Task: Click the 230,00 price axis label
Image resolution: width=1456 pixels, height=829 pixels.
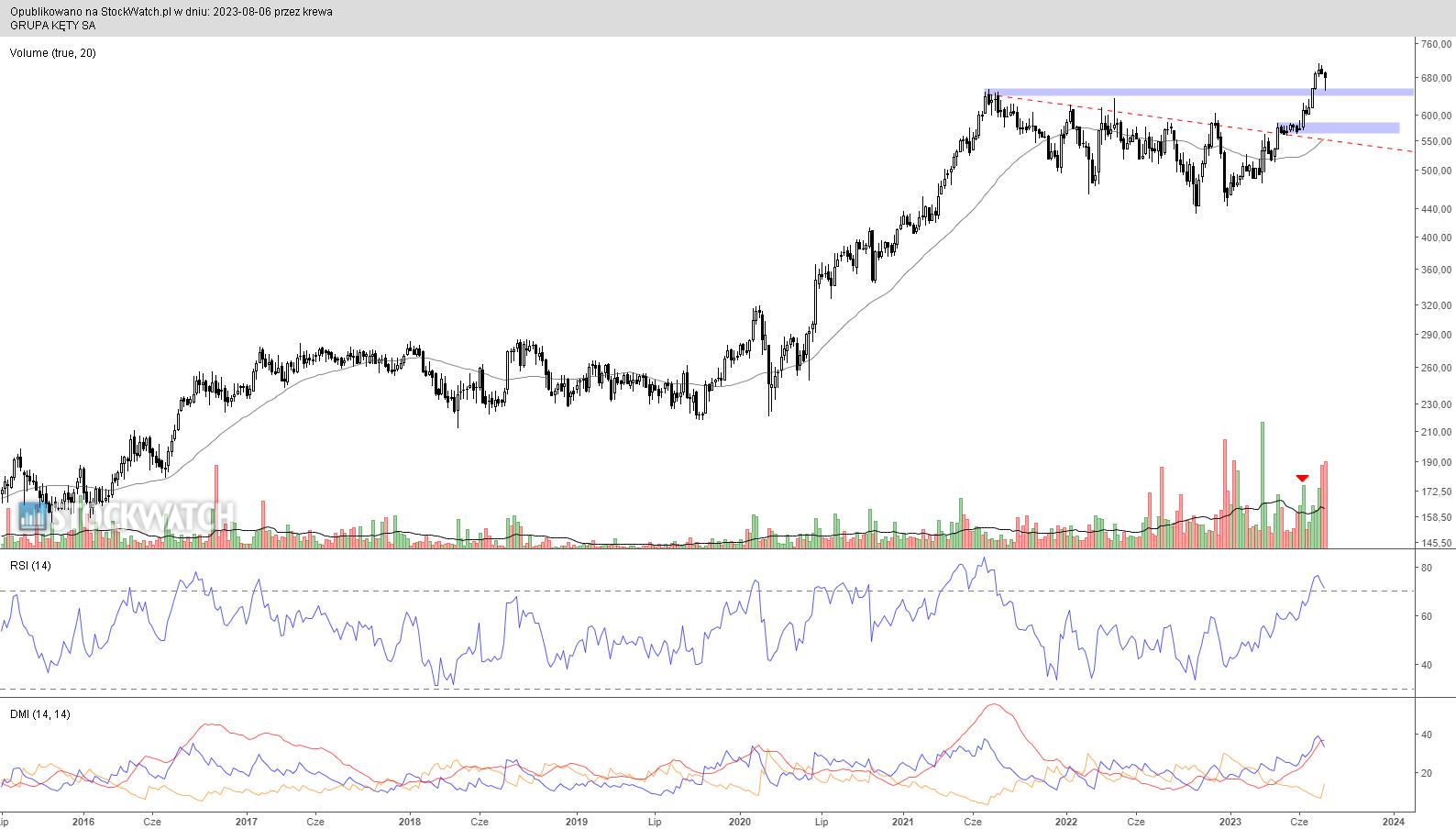Action: [x=1437, y=404]
